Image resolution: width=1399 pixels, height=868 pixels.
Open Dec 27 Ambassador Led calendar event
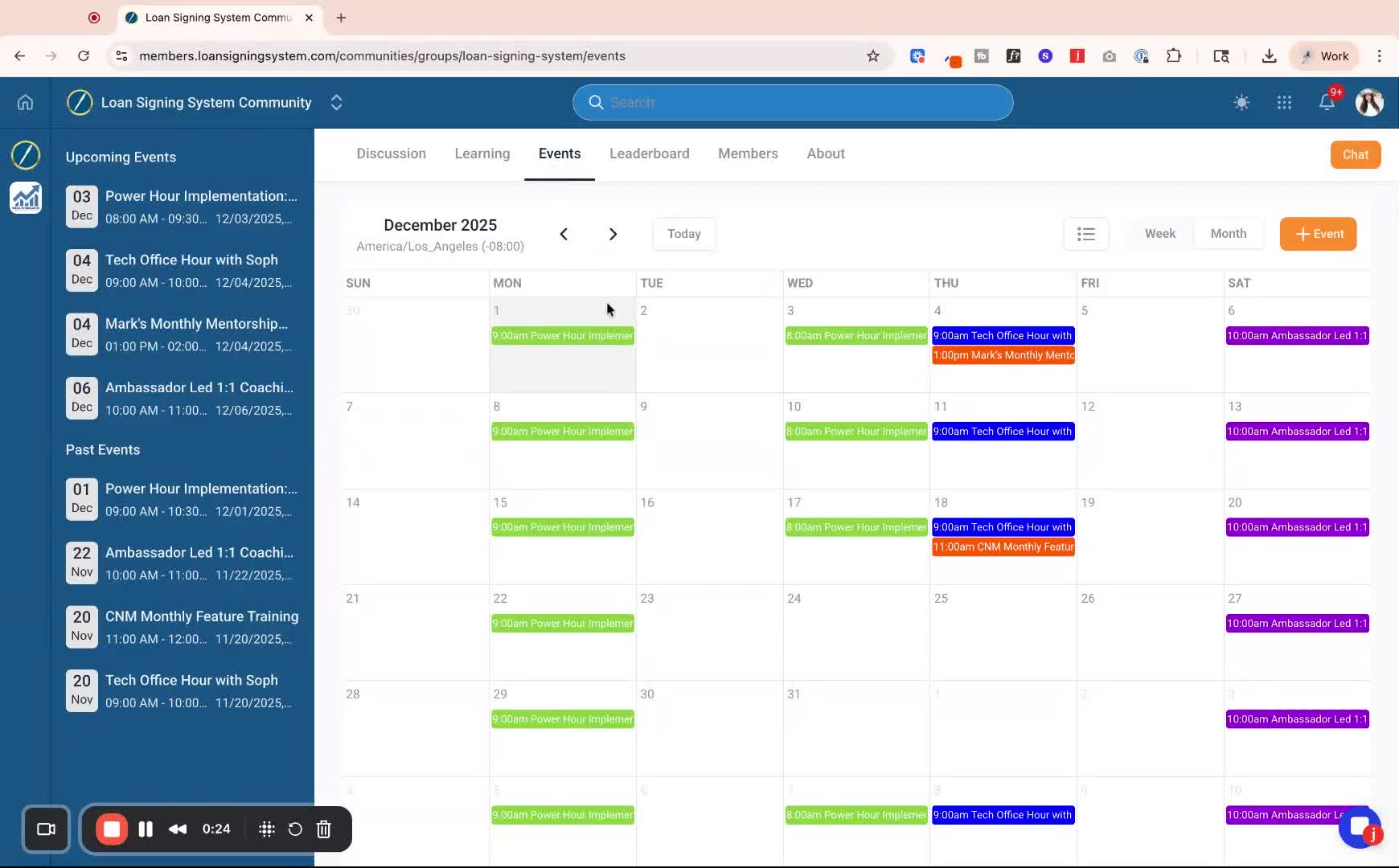coord(1297,624)
